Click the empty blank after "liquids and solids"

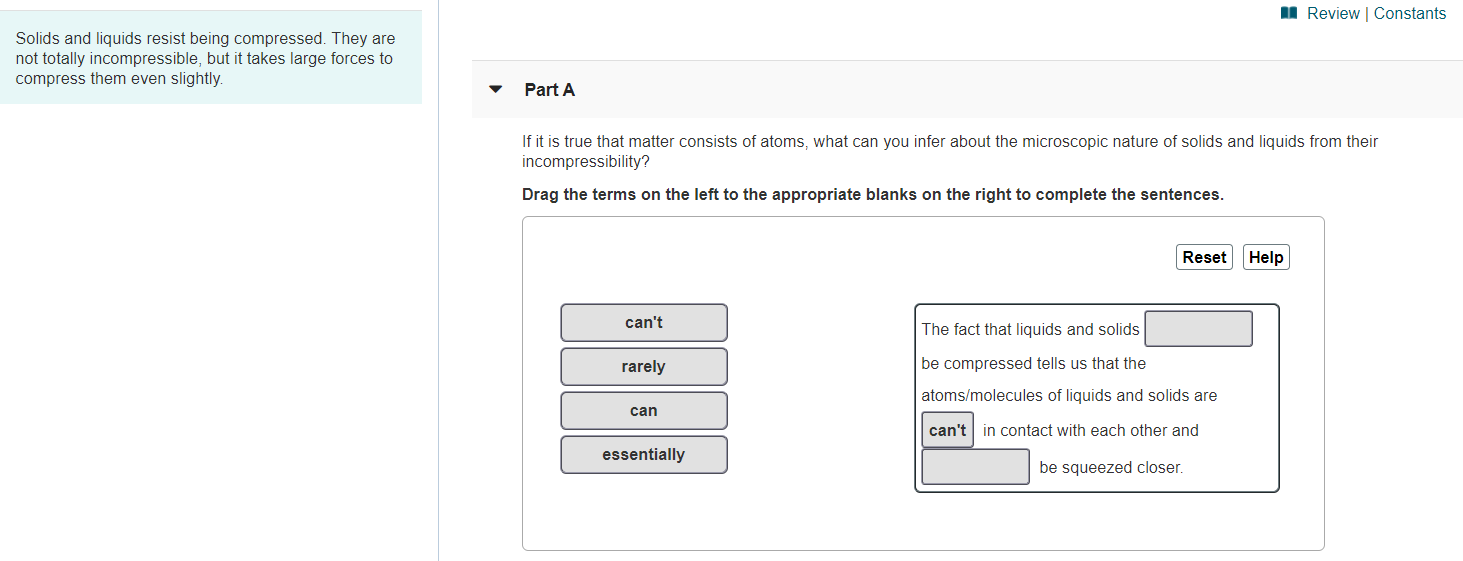point(1198,329)
